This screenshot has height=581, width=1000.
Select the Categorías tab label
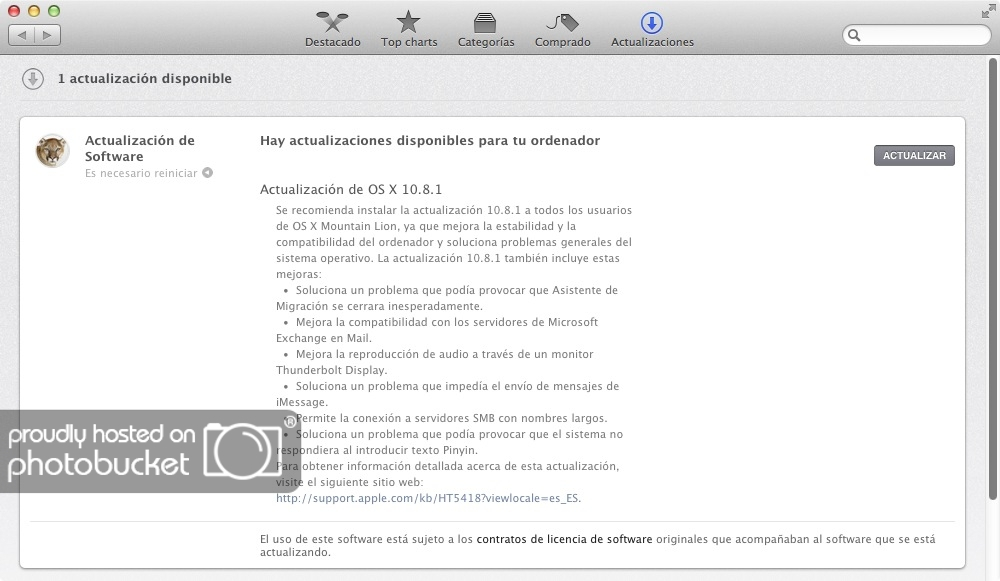pyautogui.click(x=486, y=42)
